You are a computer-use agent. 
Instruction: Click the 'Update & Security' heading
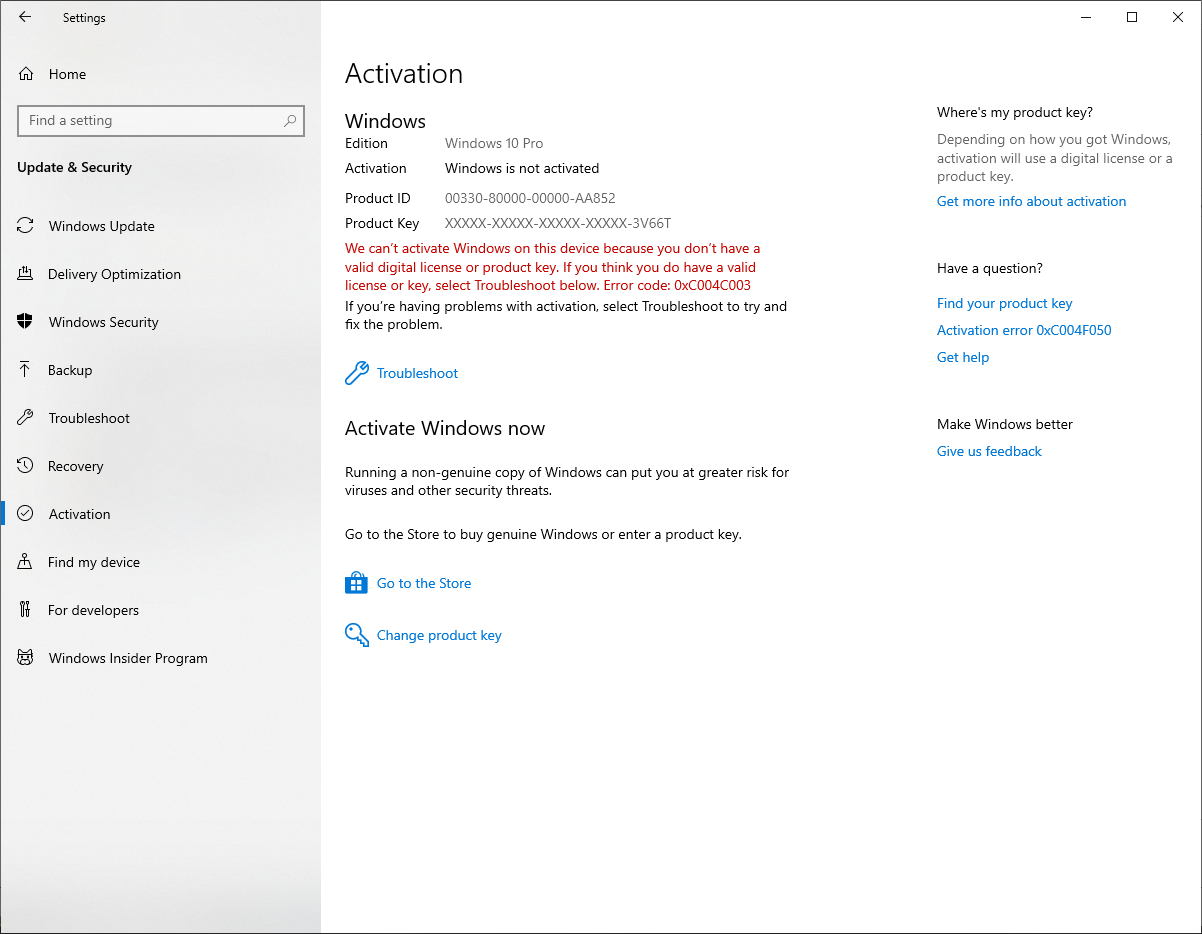[74, 167]
